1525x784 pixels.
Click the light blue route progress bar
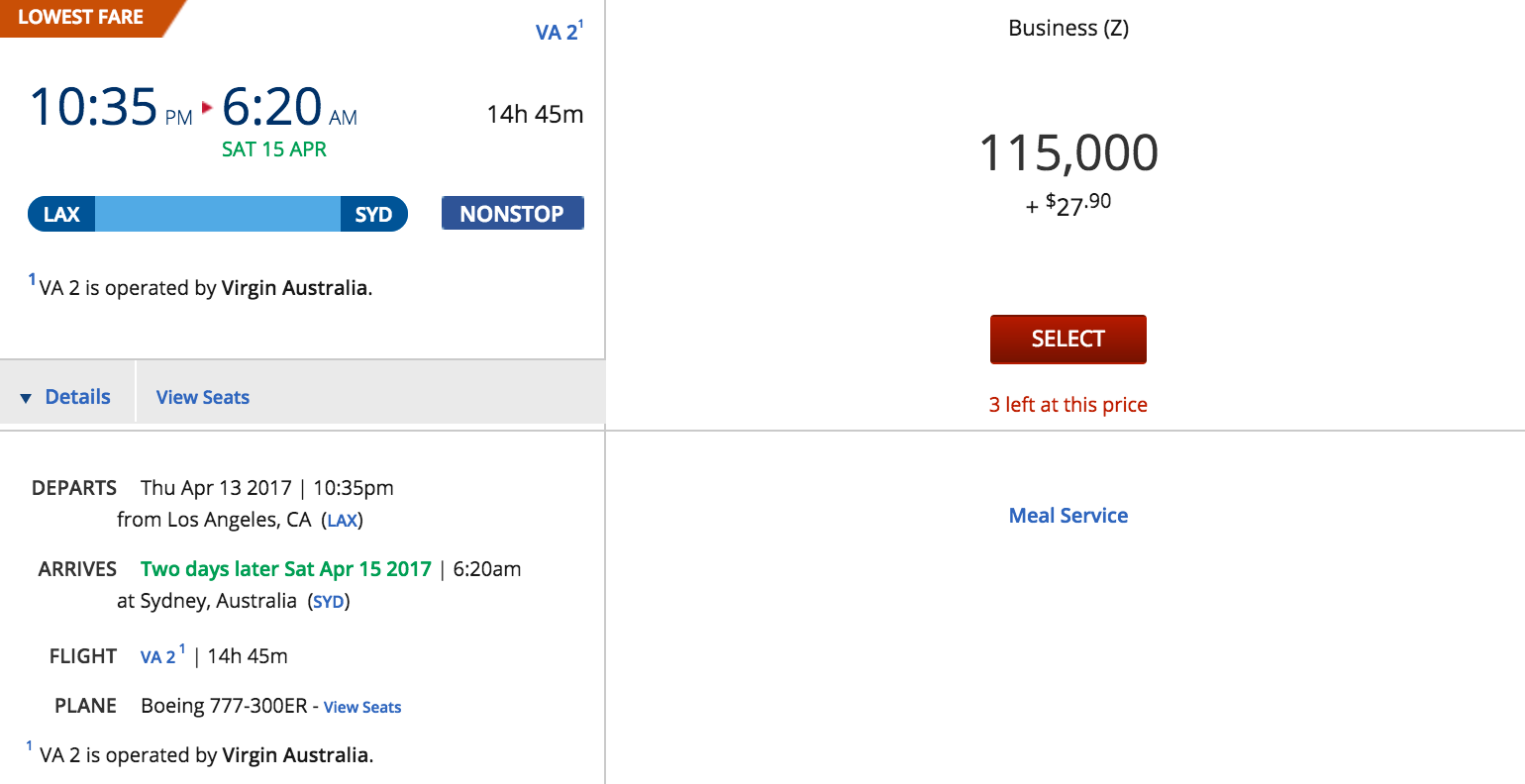[x=218, y=214]
